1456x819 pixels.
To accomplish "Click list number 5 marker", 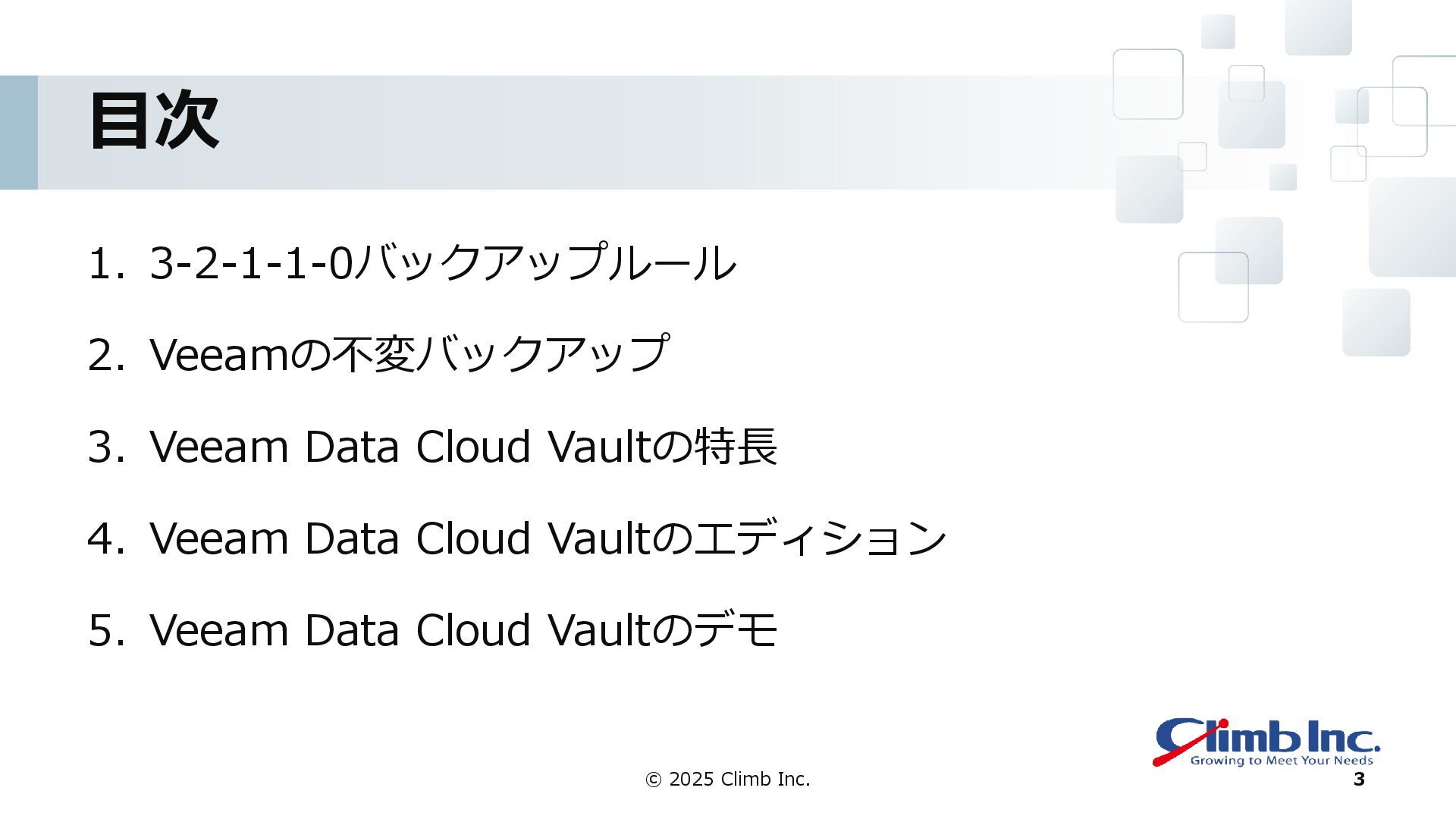I will pyautogui.click(x=105, y=630).
